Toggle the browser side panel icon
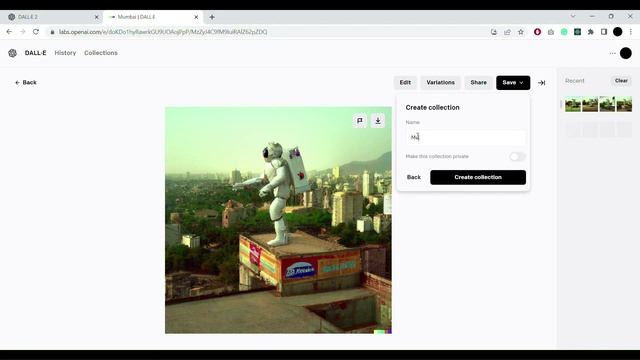640x360 pixels. (x=604, y=32)
